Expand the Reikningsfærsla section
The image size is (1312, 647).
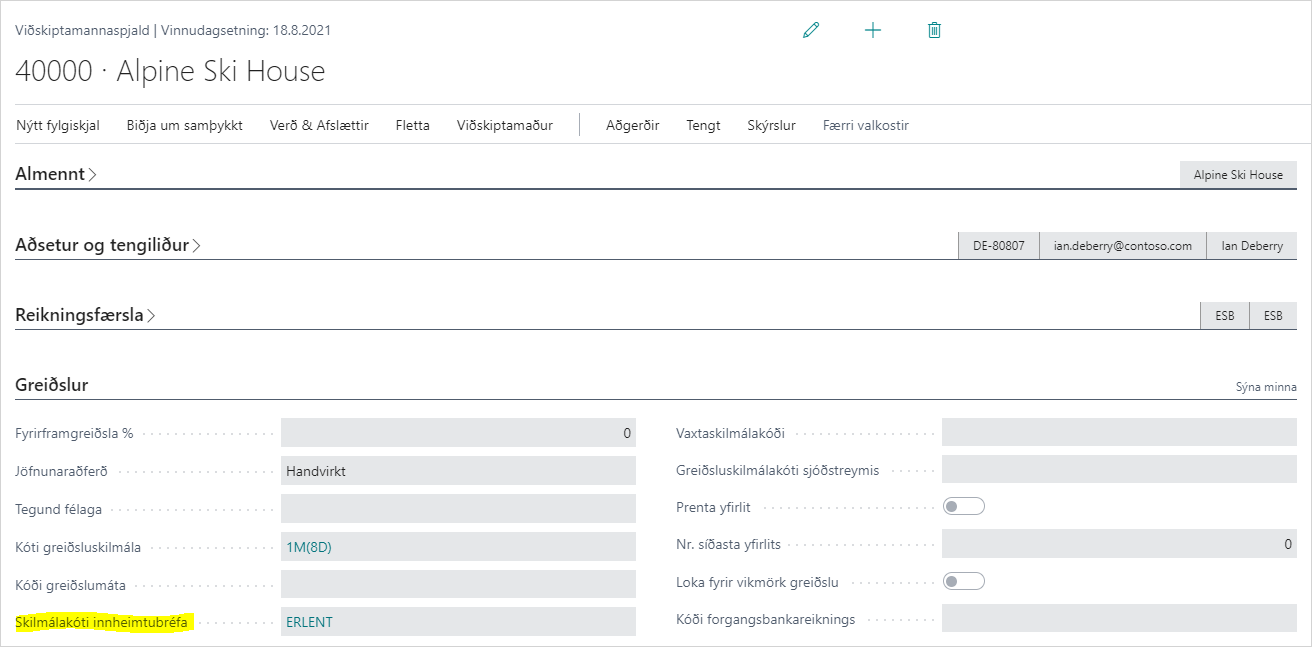click(85, 315)
